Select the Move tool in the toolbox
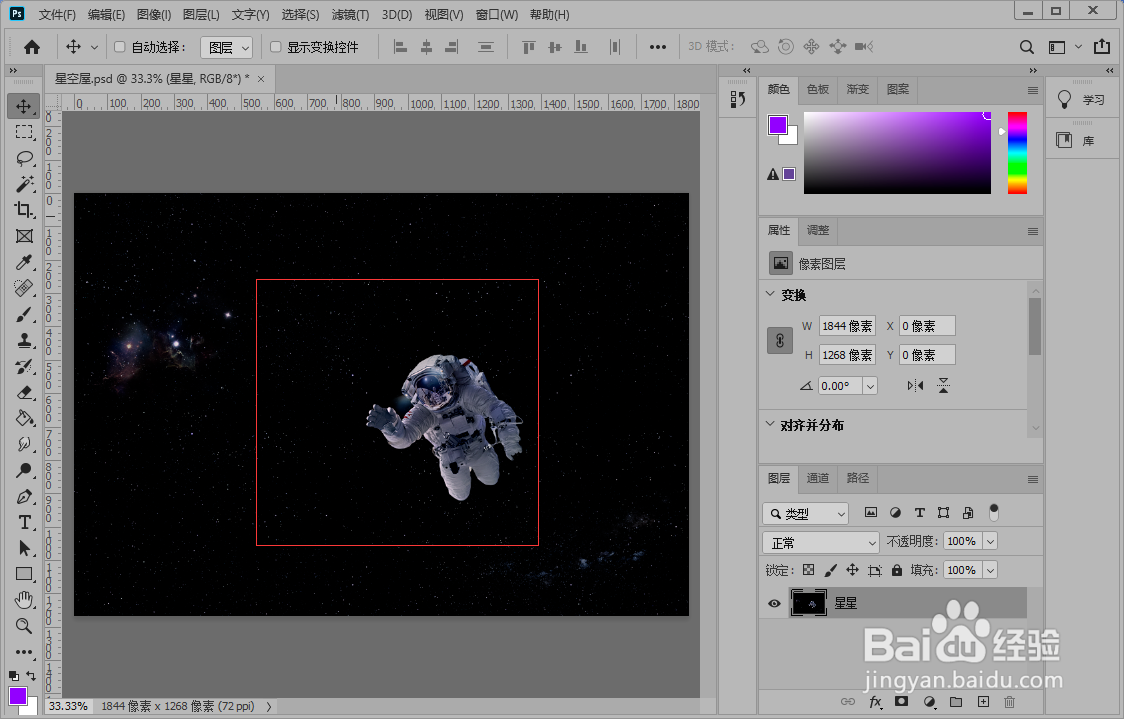Image resolution: width=1124 pixels, height=719 pixels. coord(24,106)
